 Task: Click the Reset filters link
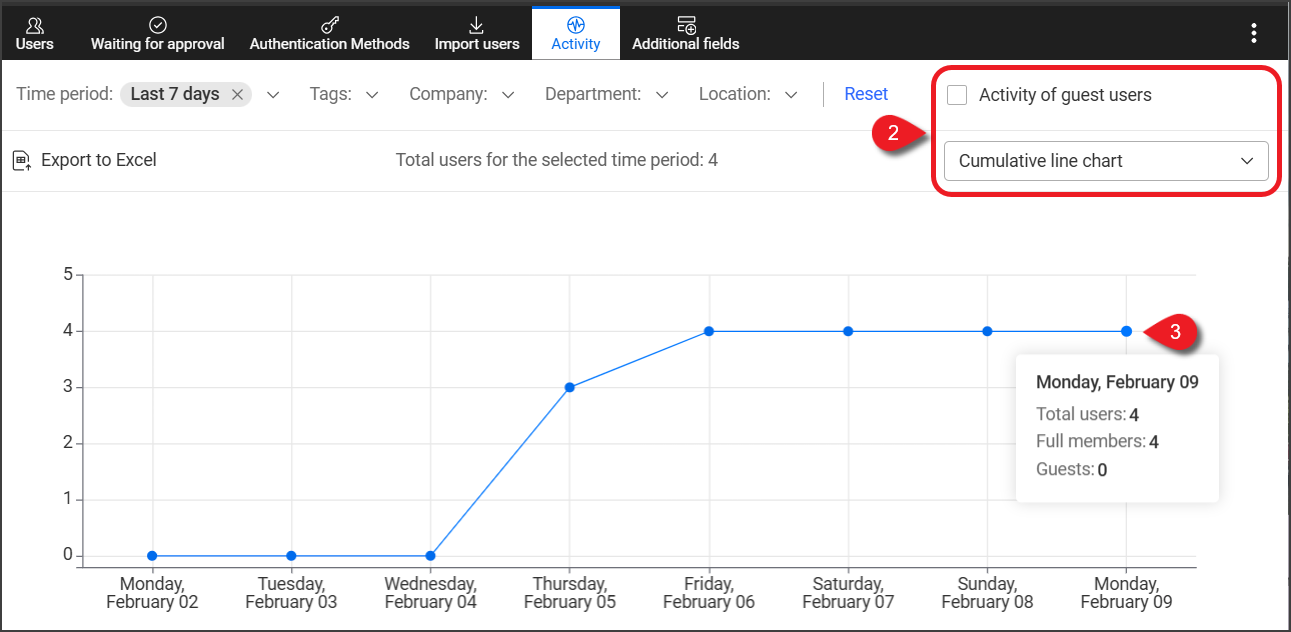click(866, 94)
